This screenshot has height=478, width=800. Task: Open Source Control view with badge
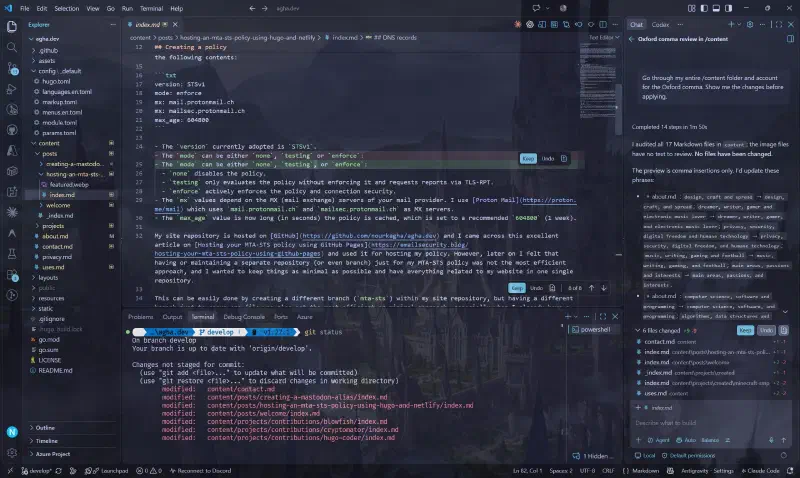tap(12, 68)
